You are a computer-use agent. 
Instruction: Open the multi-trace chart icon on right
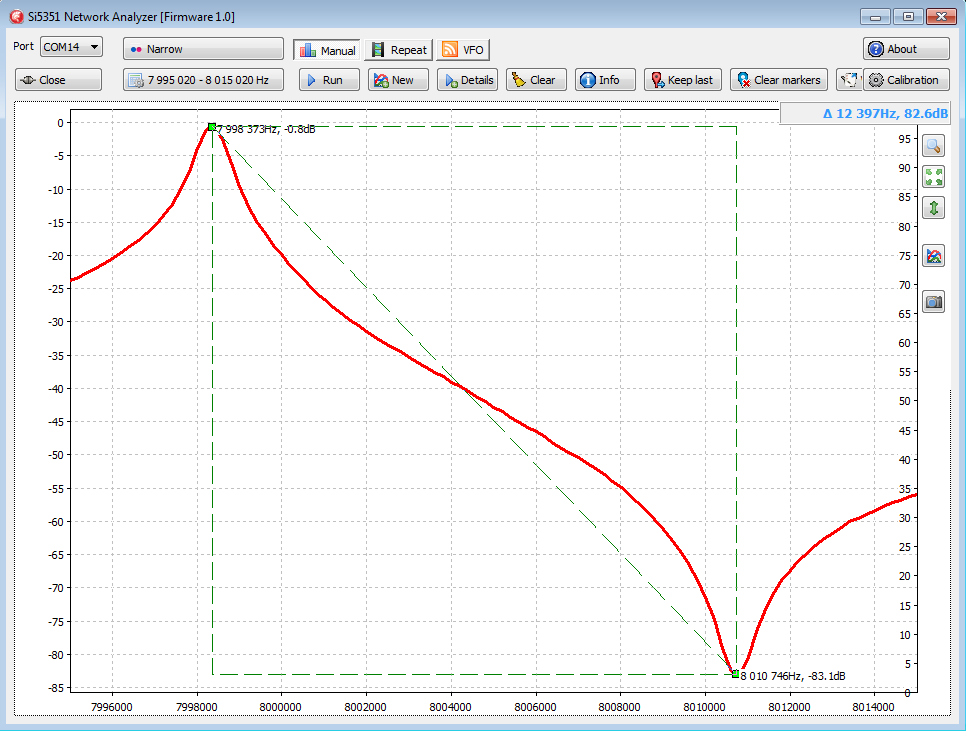coord(933,256)
